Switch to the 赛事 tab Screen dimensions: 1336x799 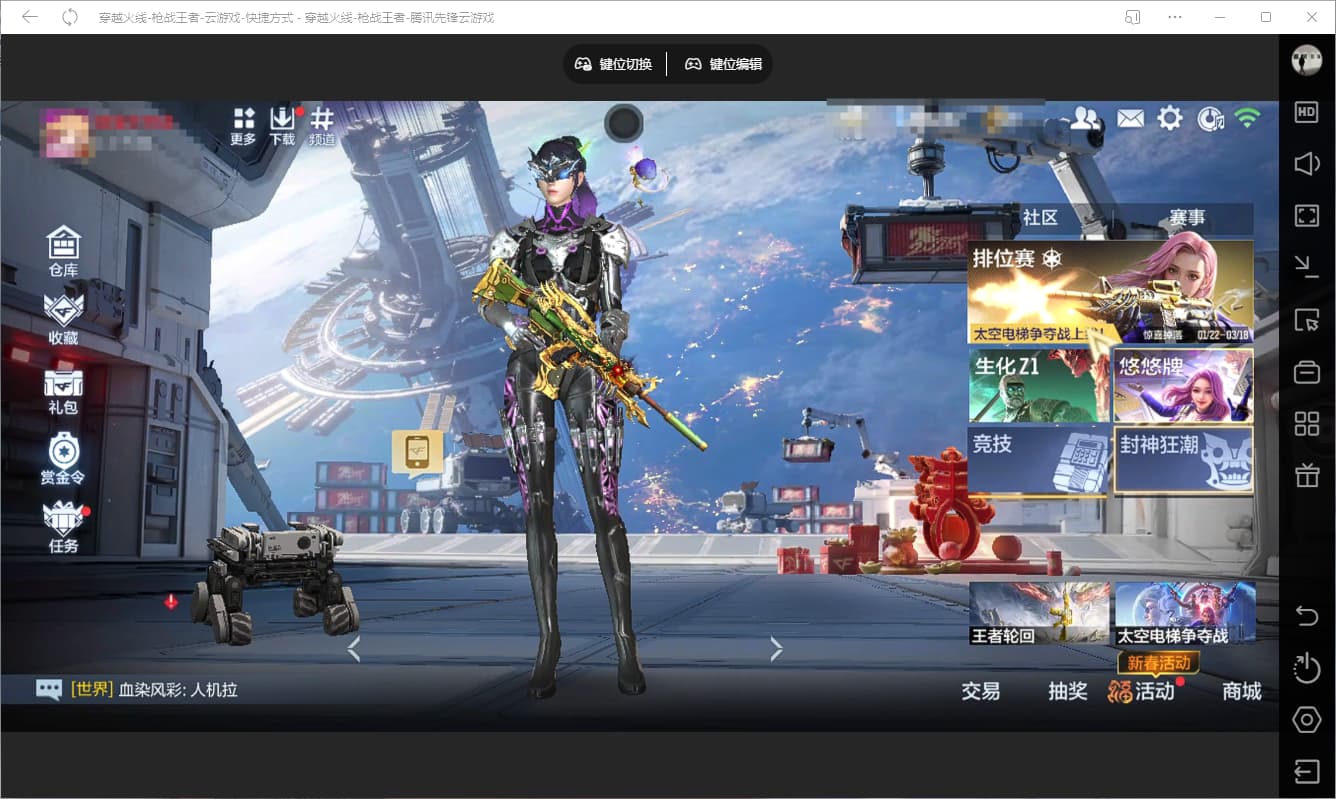[1187, 218]
